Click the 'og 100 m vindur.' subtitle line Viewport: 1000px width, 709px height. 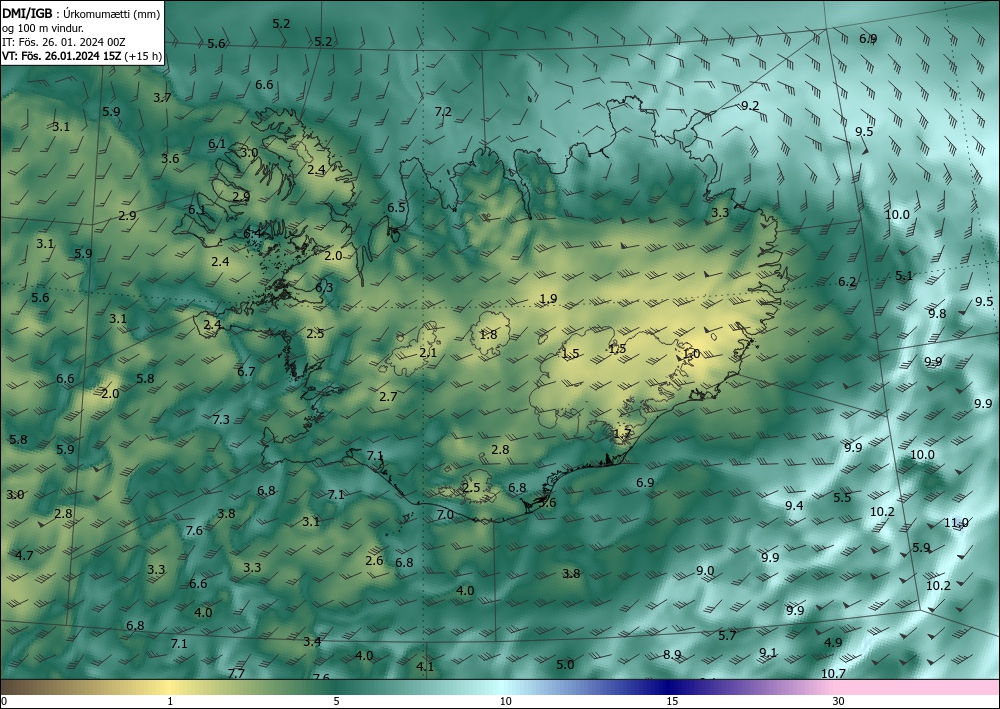tap(43, 28)
